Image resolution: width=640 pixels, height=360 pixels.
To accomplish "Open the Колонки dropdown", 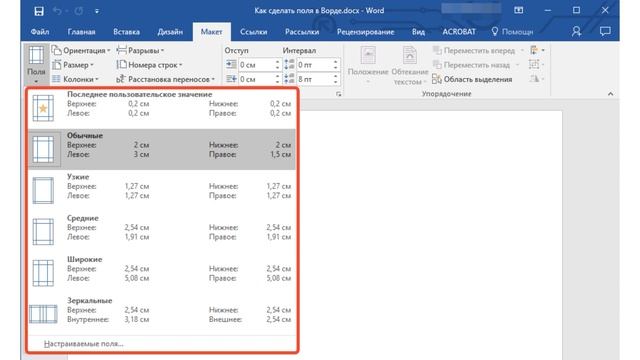I will (x=76, y=79).
